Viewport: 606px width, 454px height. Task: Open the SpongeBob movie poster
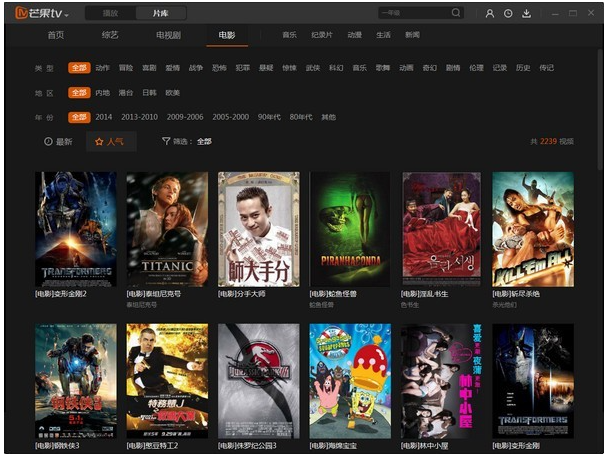pos(350,381)
